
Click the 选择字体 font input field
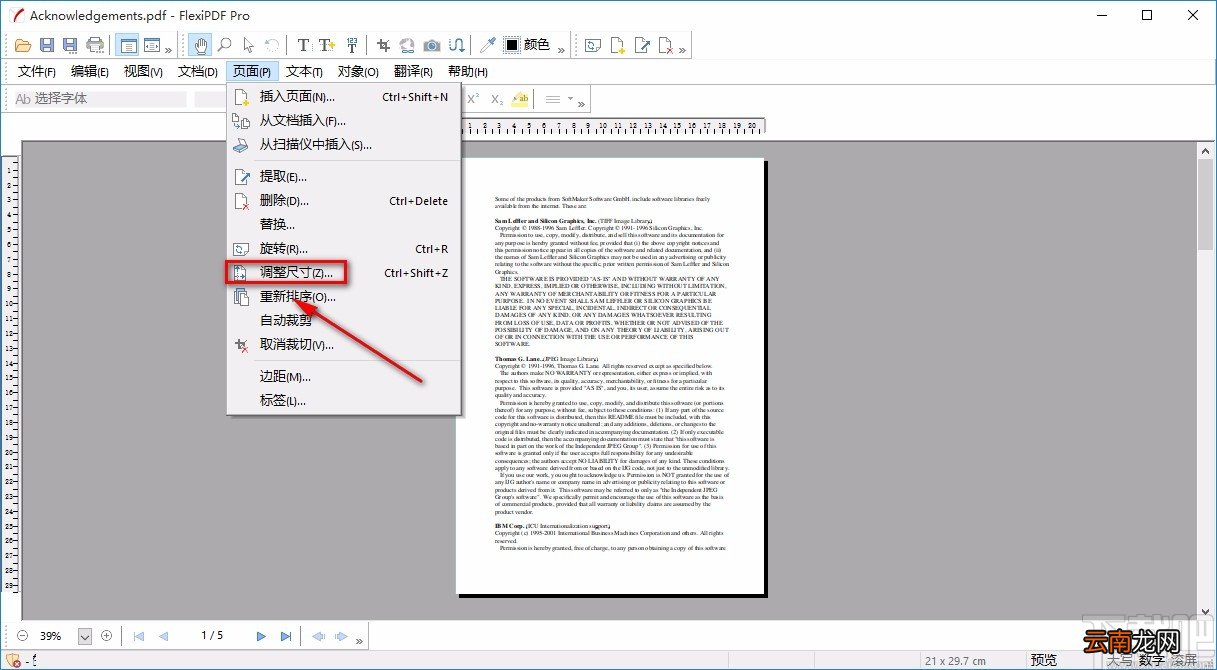pyautogui.click(x=98, y=99)
